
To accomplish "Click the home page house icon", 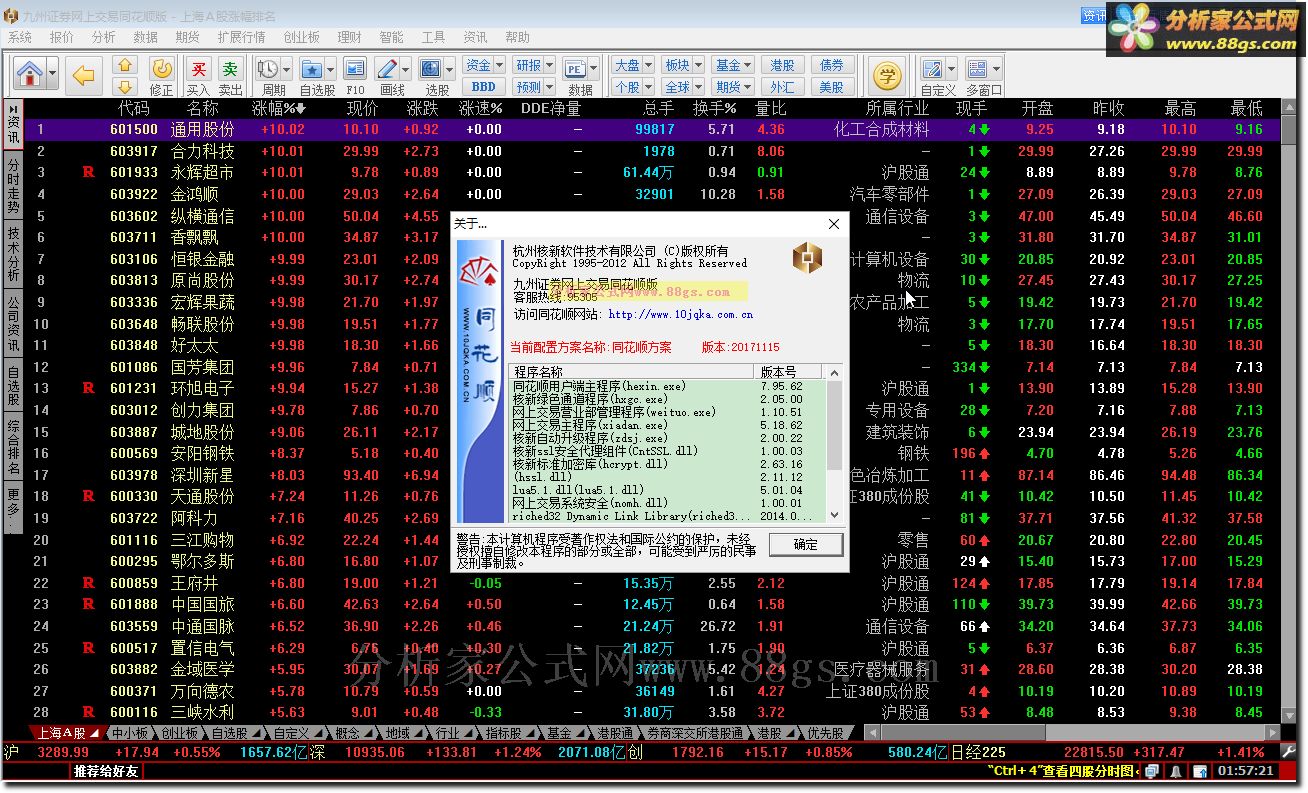I will pyautogui.click(x=29, y=74).
